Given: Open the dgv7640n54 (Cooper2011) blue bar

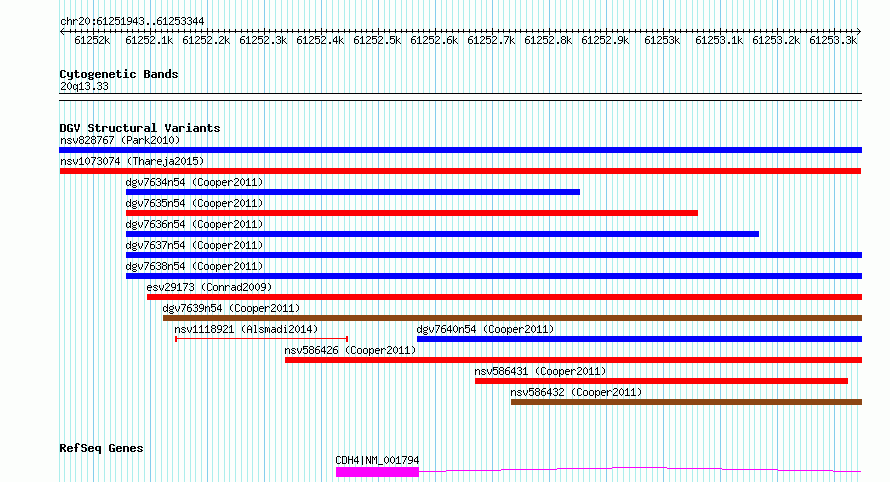Looking at the screenshot, I should coord(639,339).
